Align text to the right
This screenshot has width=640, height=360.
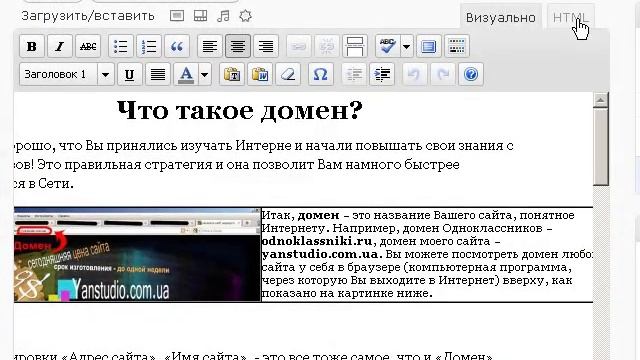pos(266,46)
